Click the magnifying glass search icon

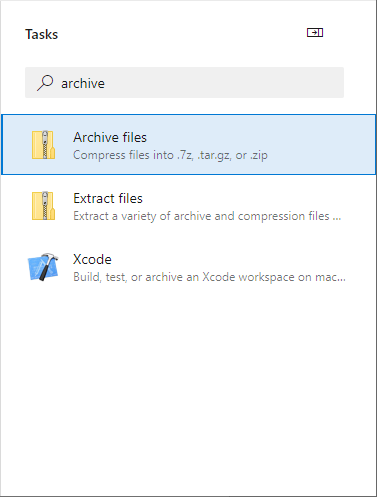tap(45, 83)
